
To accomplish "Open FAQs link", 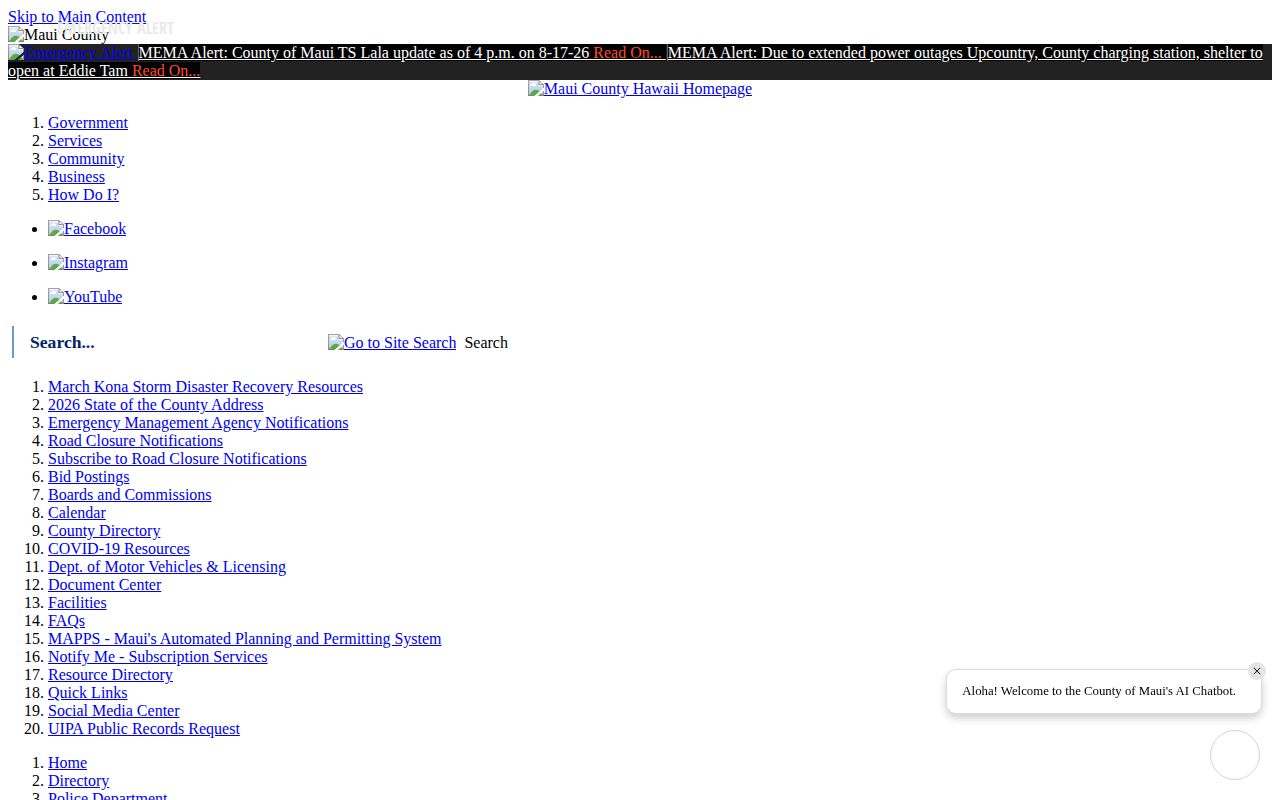I will coord(66,621).
